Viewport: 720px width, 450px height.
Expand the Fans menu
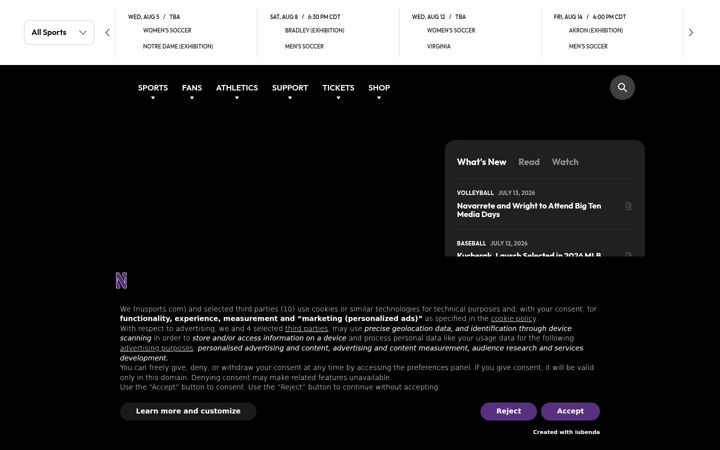(x=192, y=90)
